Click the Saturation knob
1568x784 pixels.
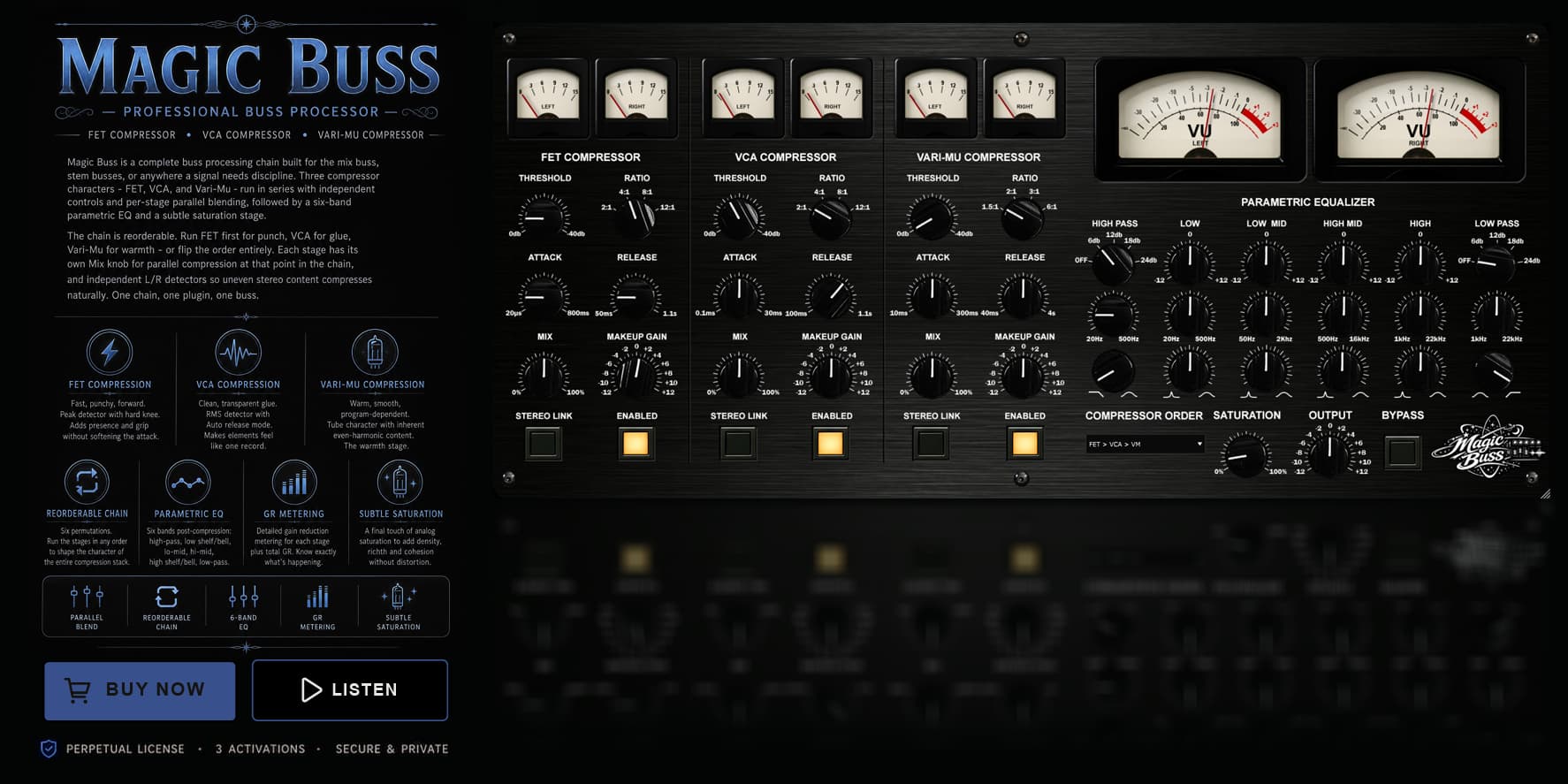(1246, 454)
